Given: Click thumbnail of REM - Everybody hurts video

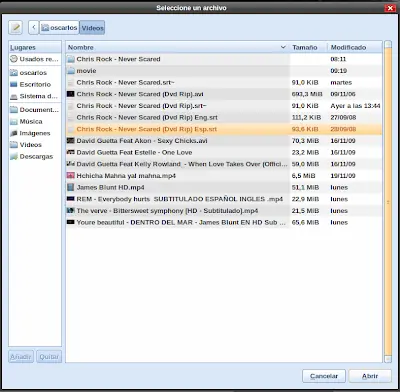Looking at the screenshot, I should [x=71, y=199].
